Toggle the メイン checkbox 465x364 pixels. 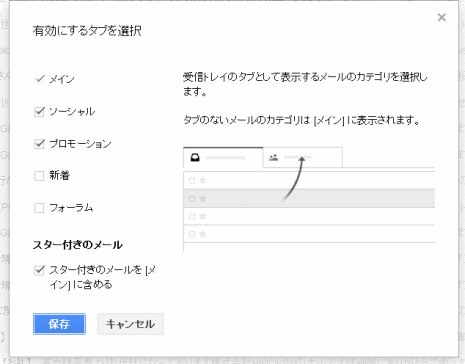[39, 79]
